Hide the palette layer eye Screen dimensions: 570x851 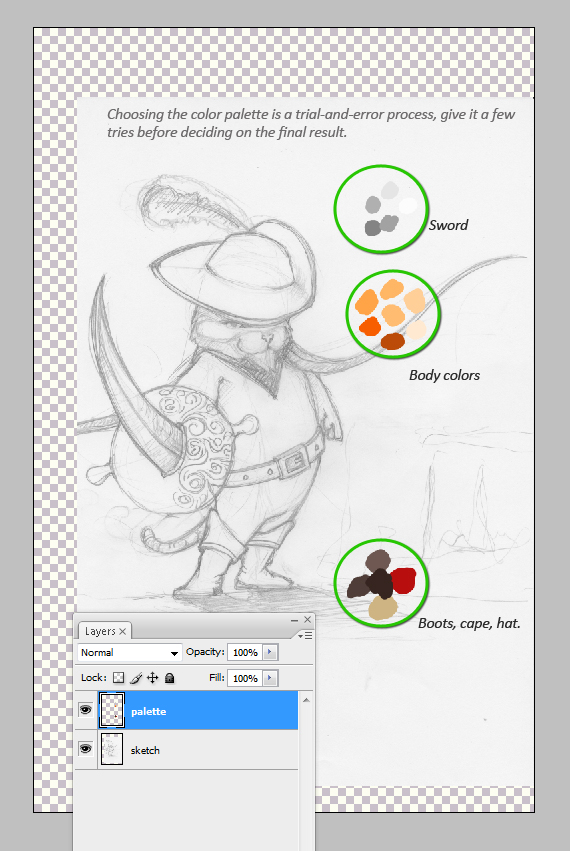85,709
